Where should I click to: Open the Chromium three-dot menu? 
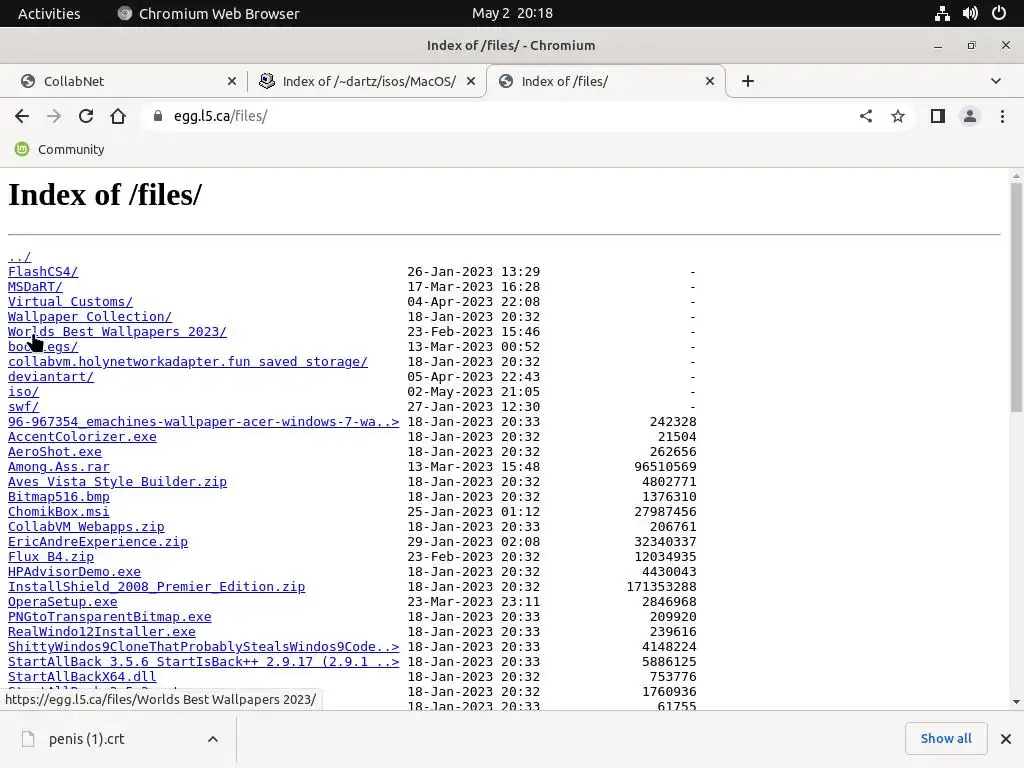1002,116
